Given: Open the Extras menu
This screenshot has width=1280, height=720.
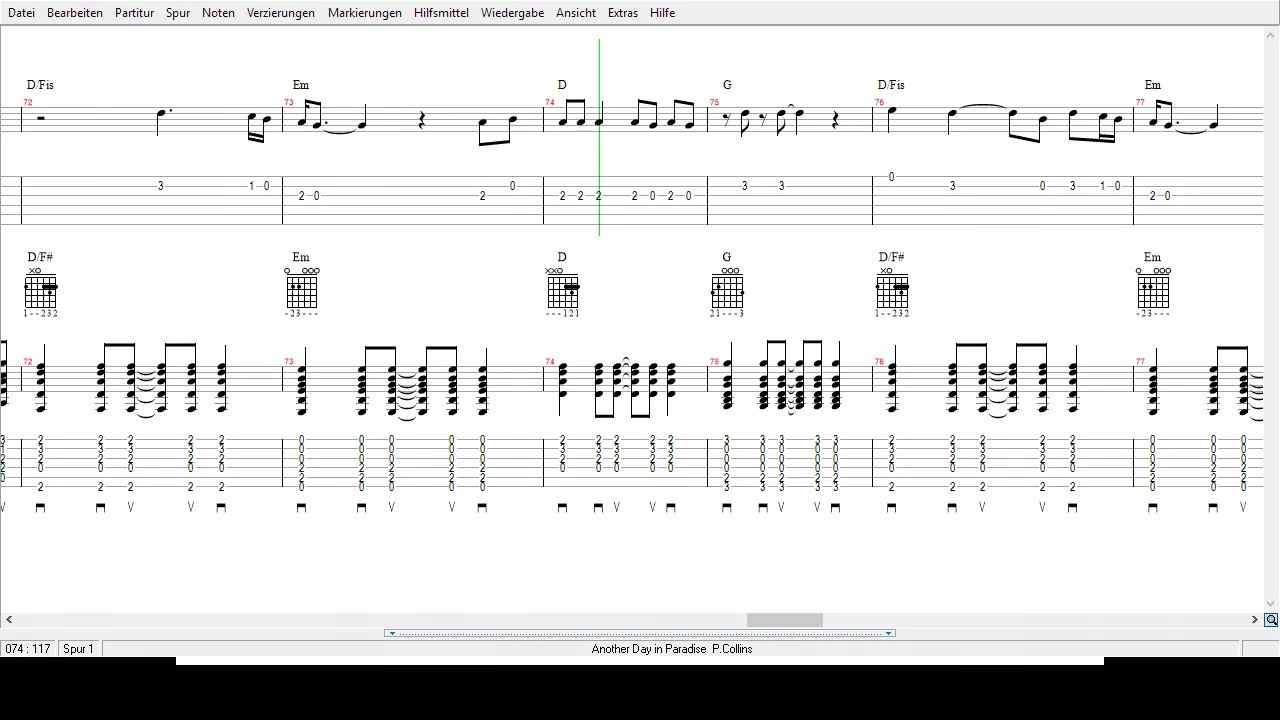Looking at the screenshot, I should [623, 13].
